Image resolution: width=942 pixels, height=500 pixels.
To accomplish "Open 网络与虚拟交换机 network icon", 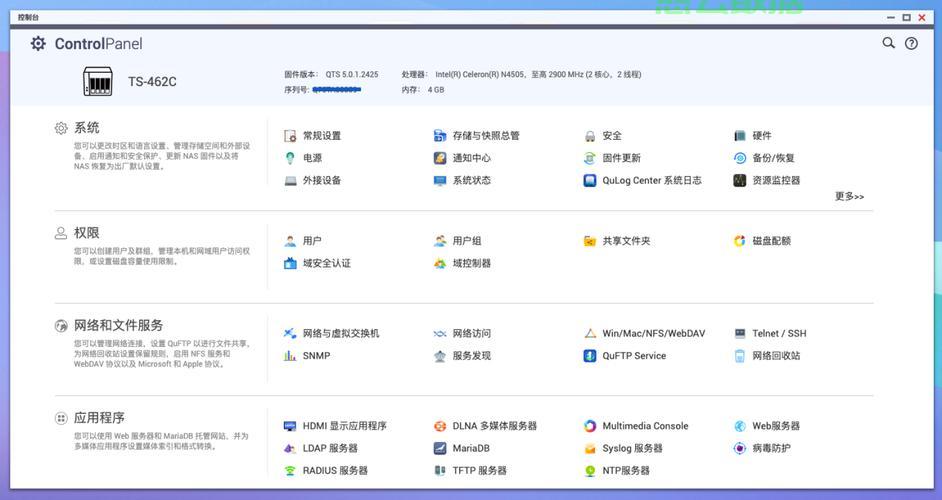I will coord(290,334).
